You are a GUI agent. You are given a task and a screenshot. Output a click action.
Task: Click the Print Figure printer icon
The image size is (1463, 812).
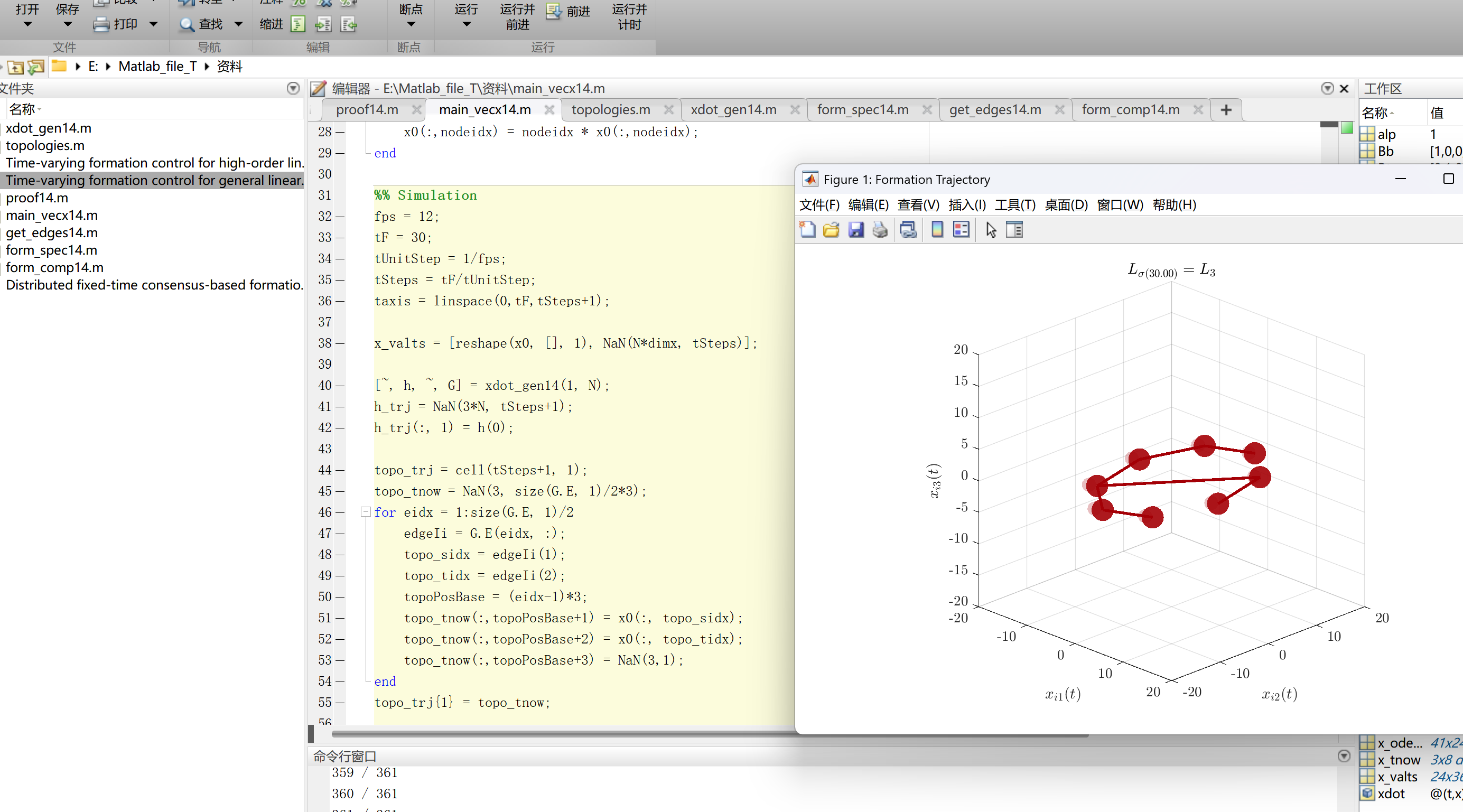[x=880, y=230]
